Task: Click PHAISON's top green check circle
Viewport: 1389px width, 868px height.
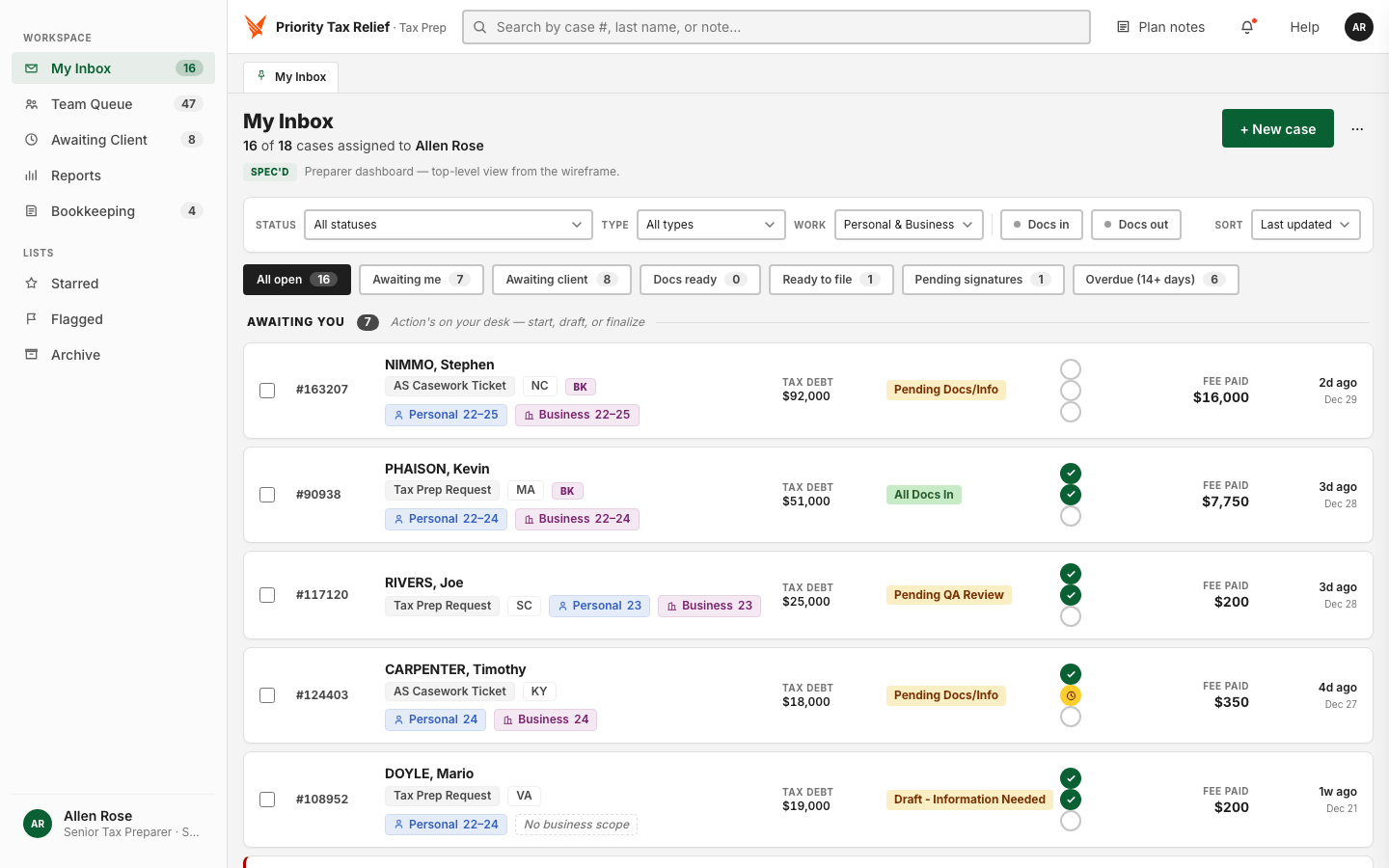Action: [x=1071, y=474]
